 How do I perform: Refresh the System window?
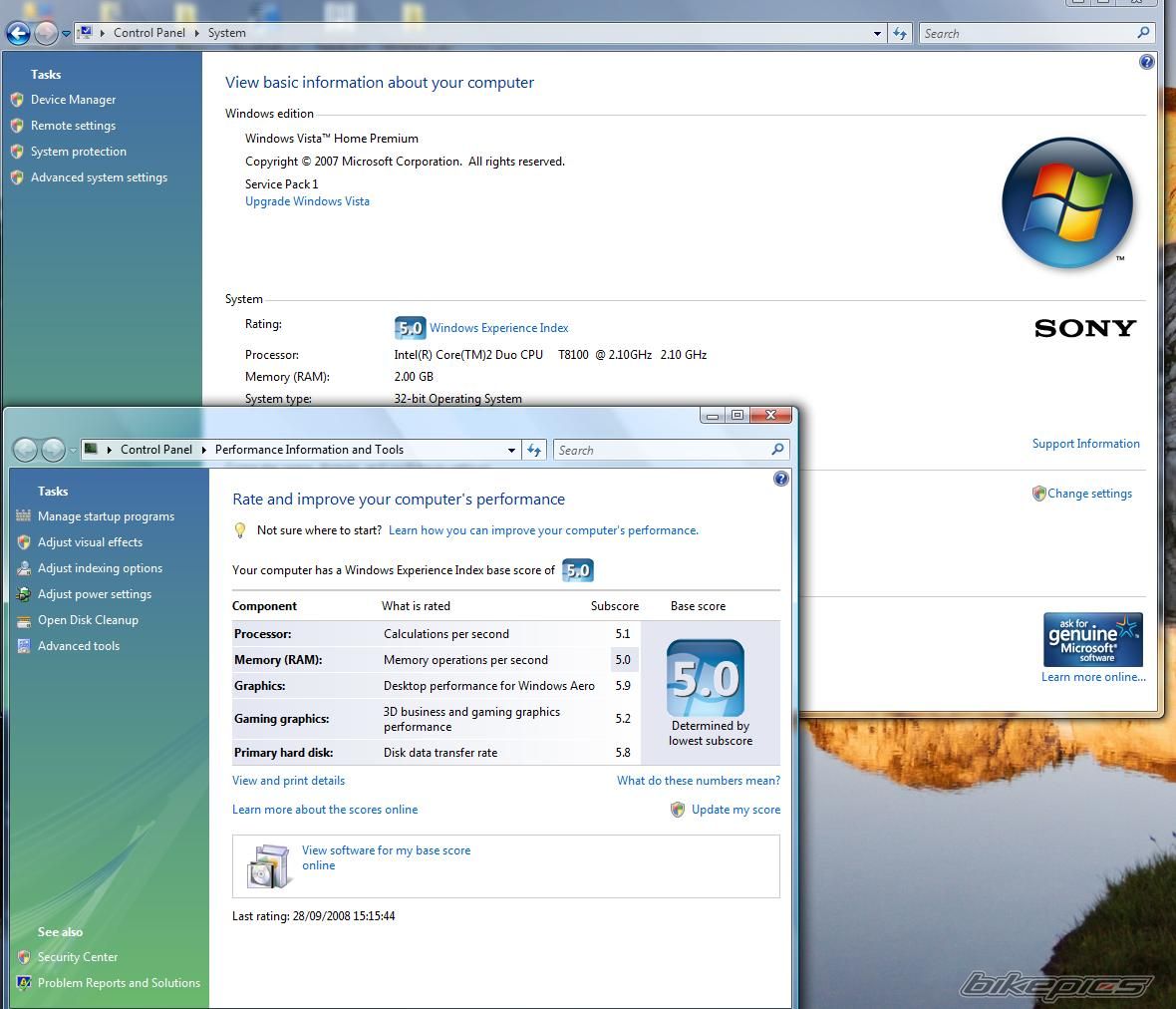point(899,33)
